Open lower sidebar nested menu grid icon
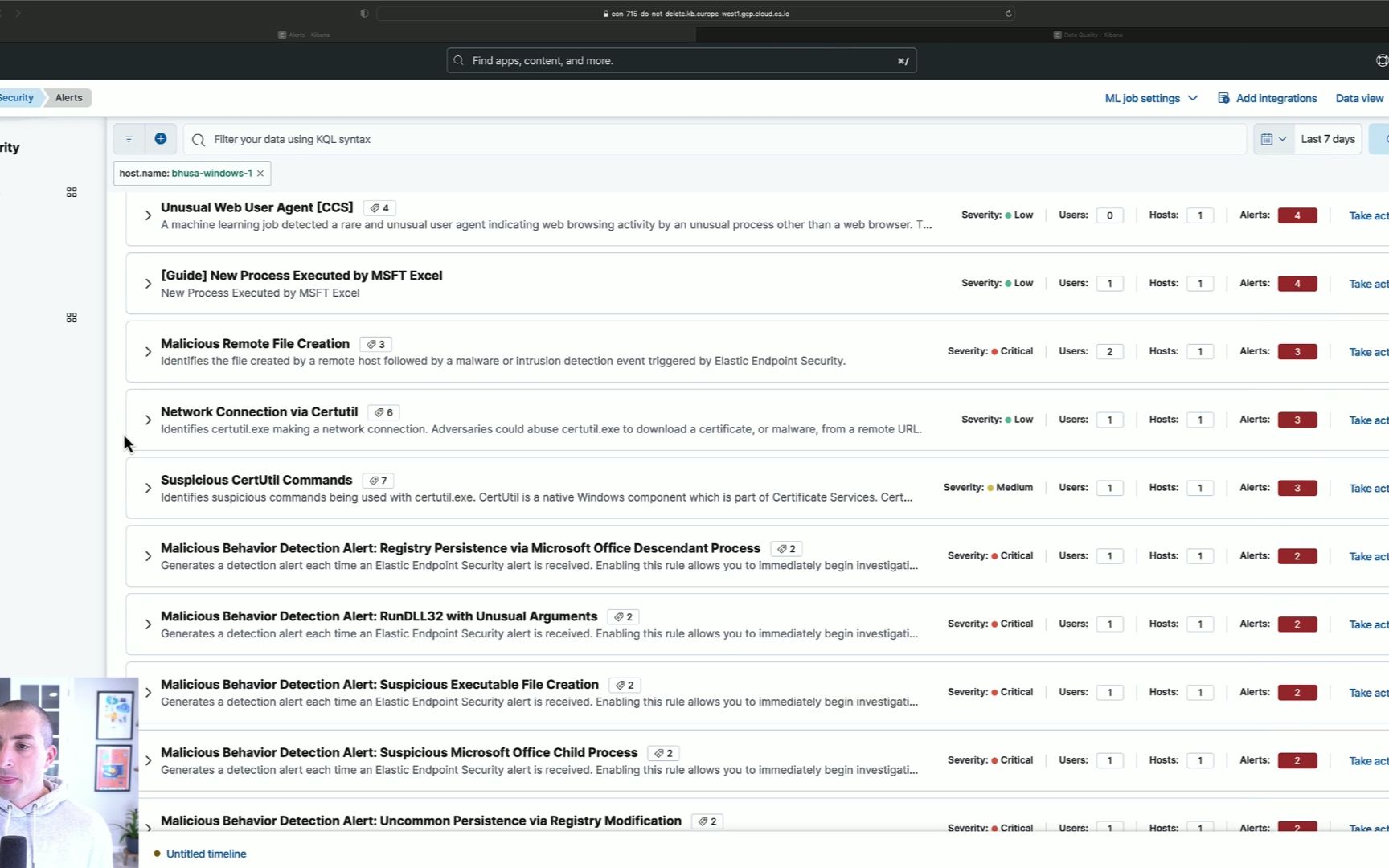Viewport: 1389px width, 868px height. coord(72,317)
